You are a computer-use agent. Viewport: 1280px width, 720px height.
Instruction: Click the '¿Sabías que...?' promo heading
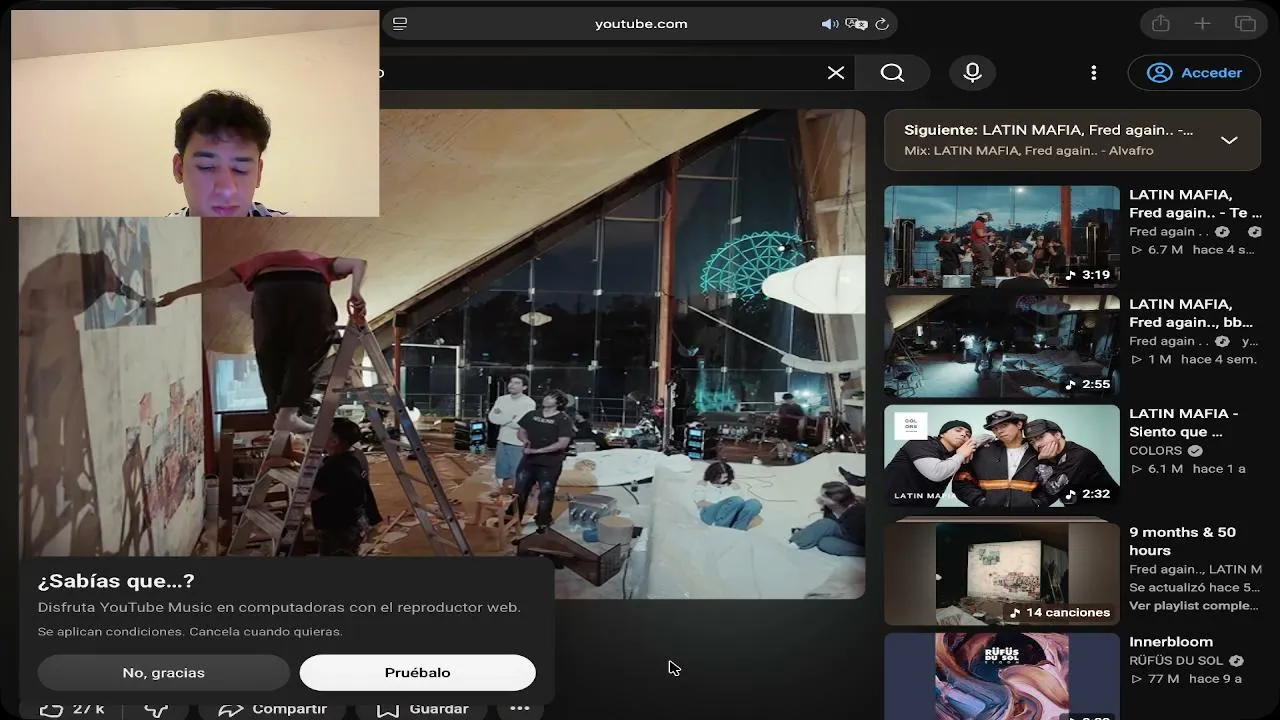[116, 581]
